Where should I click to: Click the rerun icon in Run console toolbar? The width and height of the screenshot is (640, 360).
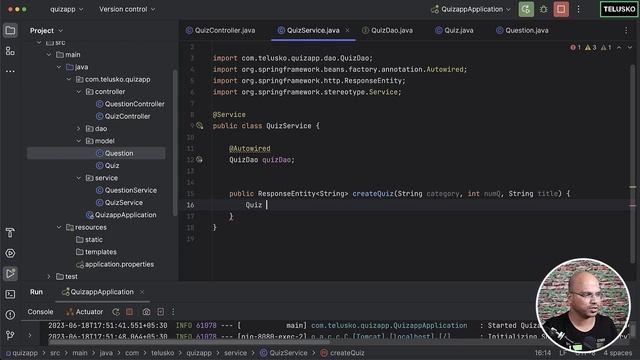[116, 312]
